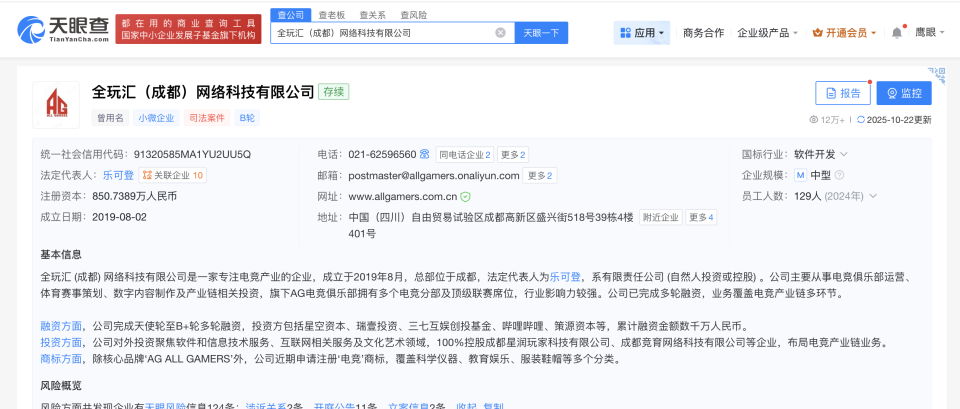The image size is (960, 409).
Task: Click the refresh icon beside update date
Action: (861, 120)
